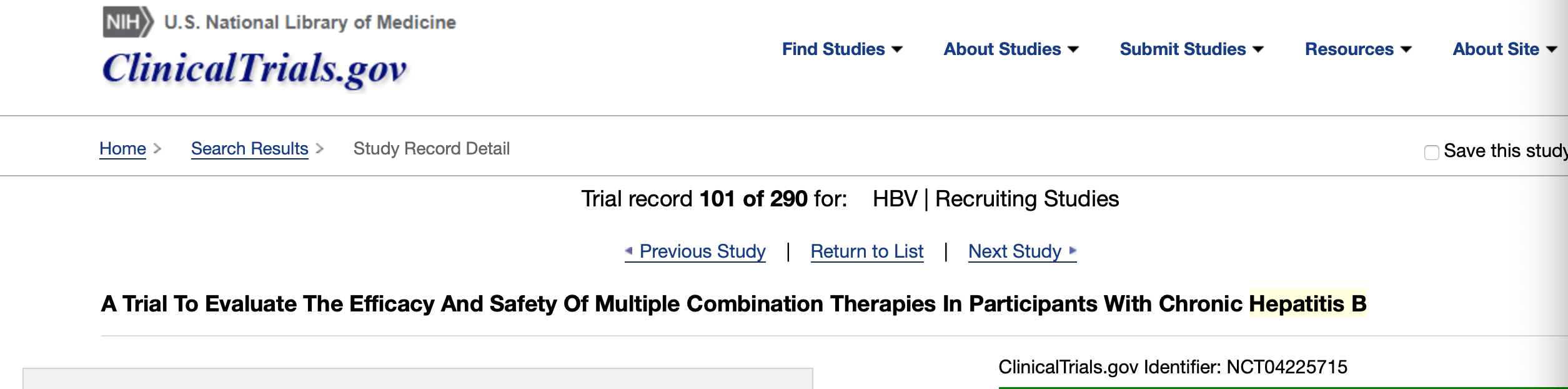Return to Search Results breadcrumb
1568x389 pixels.
pos(249,149)
